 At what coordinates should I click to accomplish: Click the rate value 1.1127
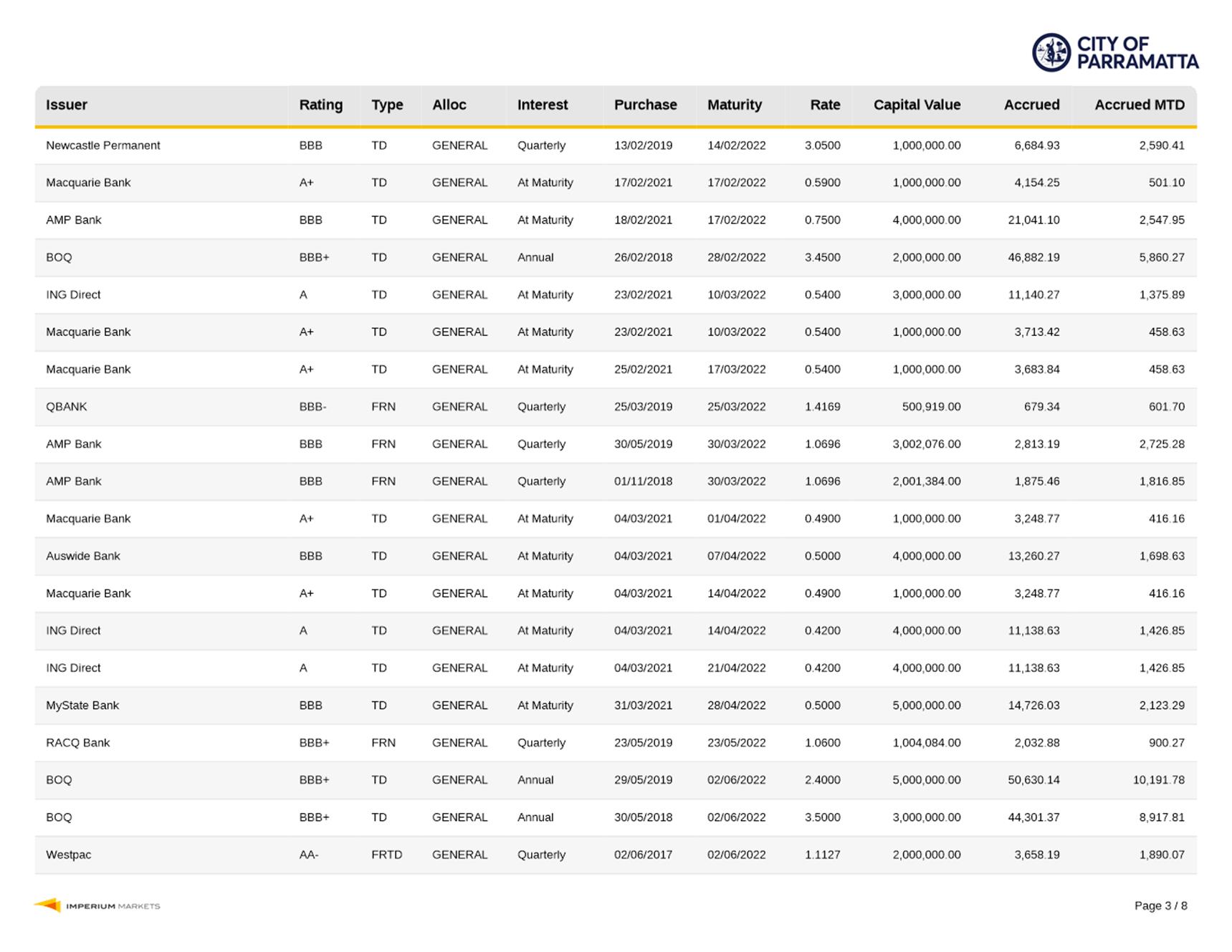(x=822, y=855)
